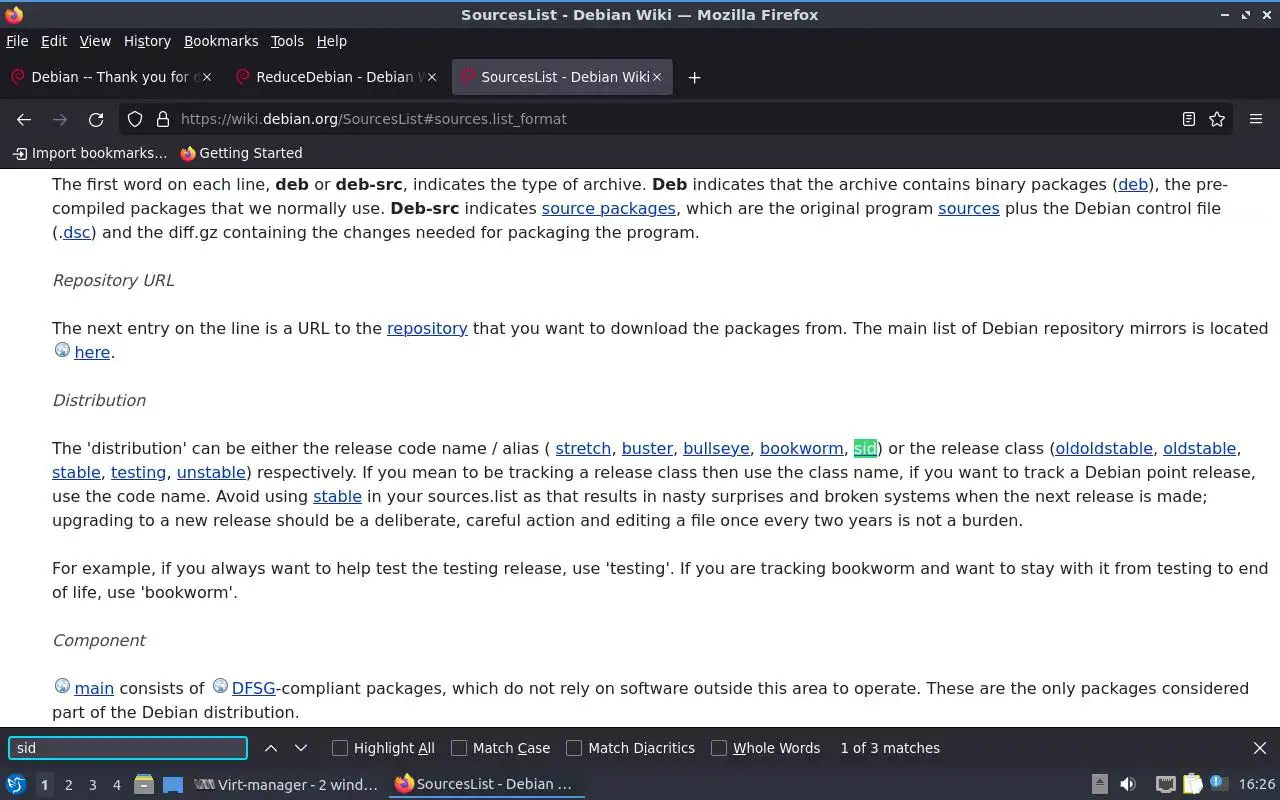Click the blue desktop icon in taskbar

(x=173, y=785)
